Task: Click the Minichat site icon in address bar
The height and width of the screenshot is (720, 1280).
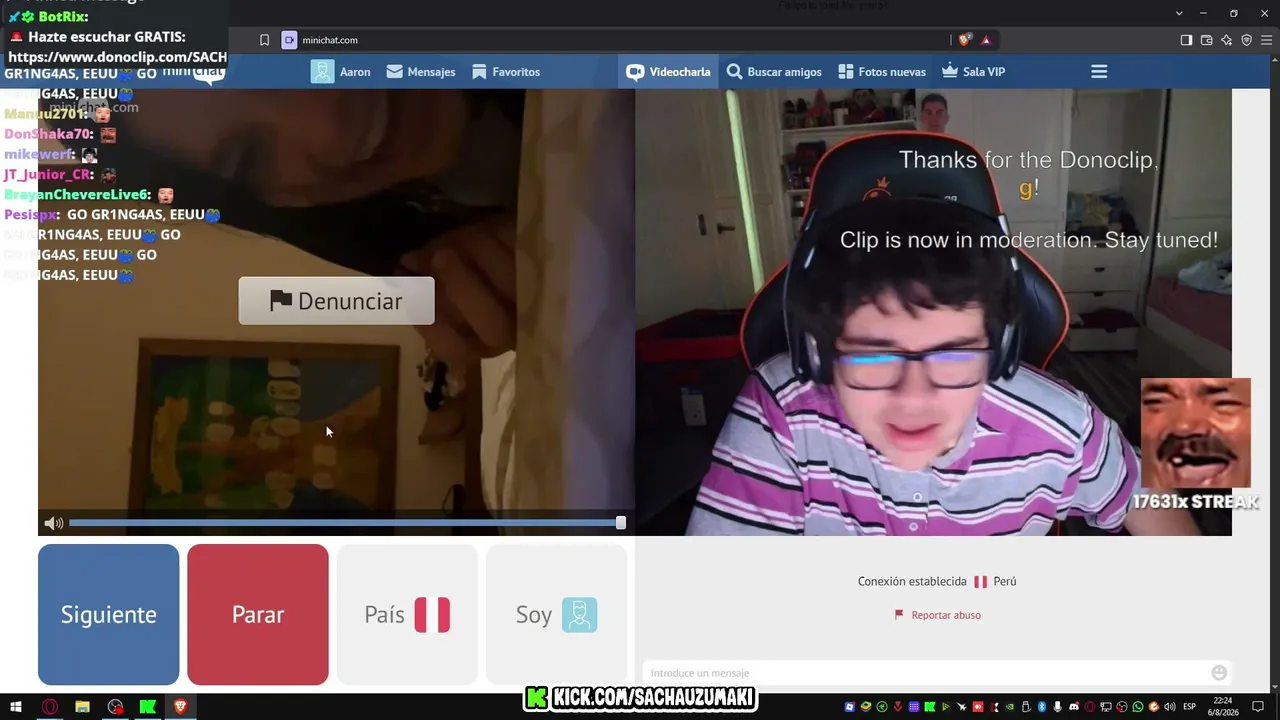Action: click(289, 40)
